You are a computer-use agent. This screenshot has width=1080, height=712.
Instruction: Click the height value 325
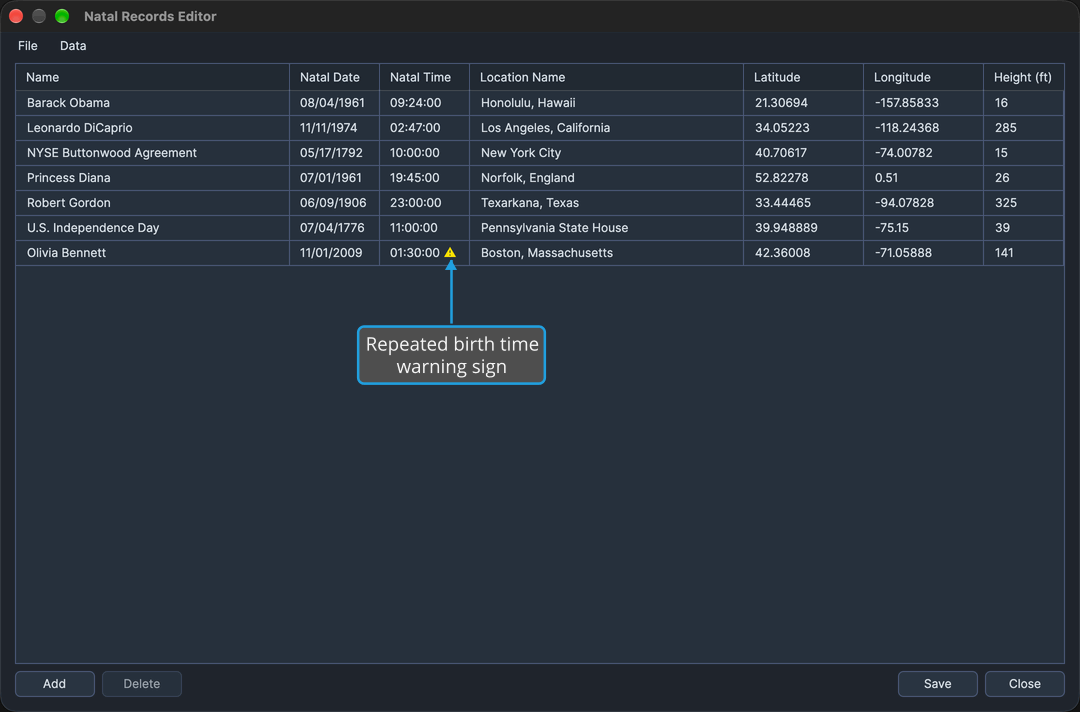pos(1024,203)
